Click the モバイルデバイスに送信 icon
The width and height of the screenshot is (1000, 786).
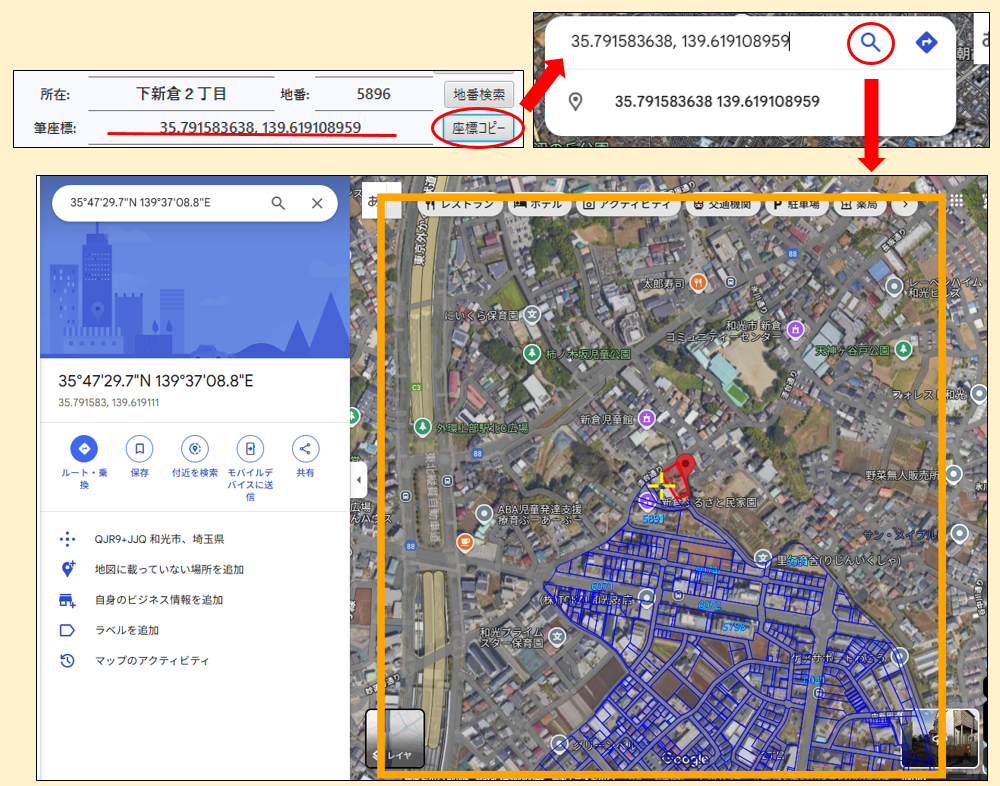(250, 449)
